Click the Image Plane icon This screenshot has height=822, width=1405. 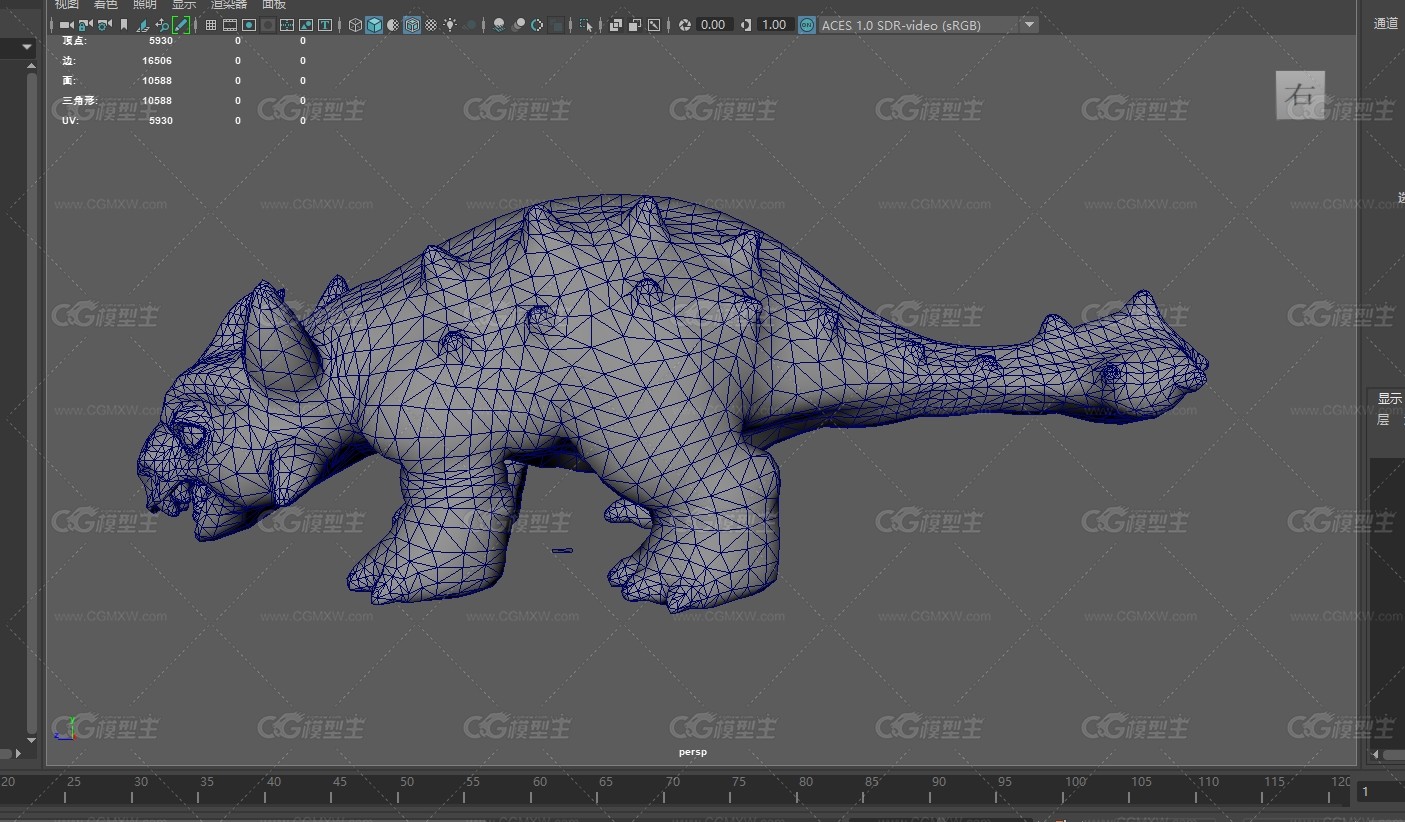pyautogui.click(x=143, y=25)
